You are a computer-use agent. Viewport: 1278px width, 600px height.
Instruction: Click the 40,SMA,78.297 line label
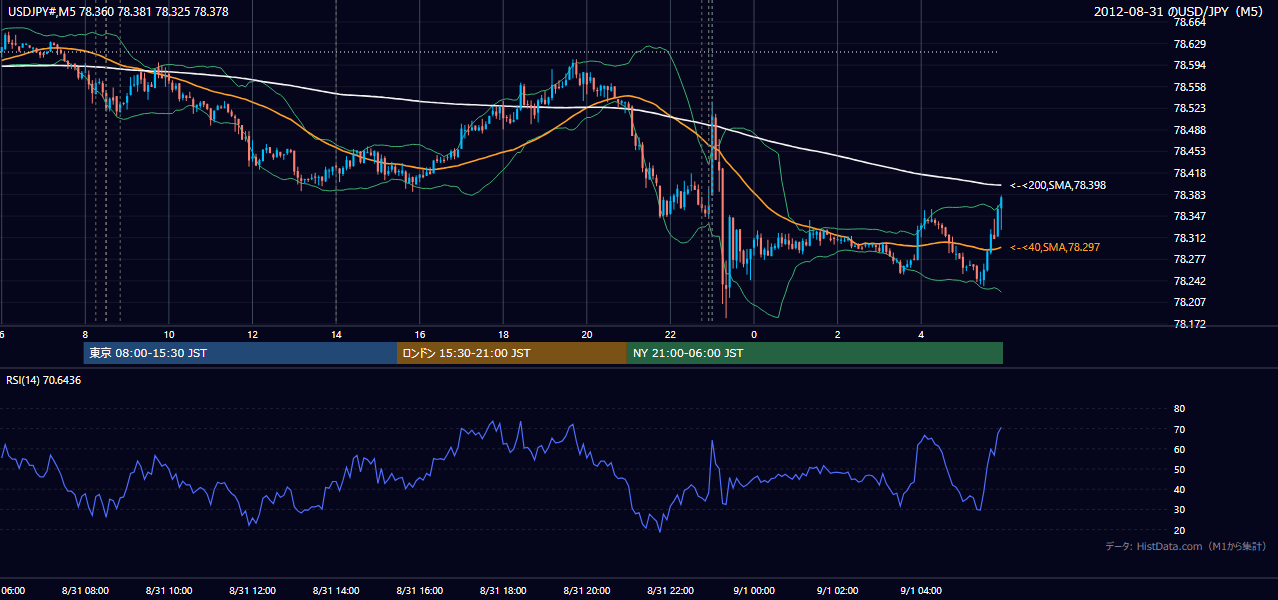pos(1055,247)
